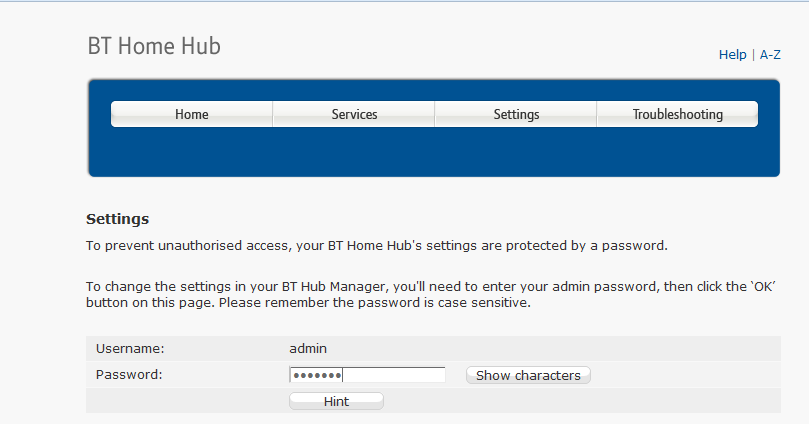Viewport: 809px width, 424px height.
Task: Focus the admin password input field
Action: coord(394,375)
